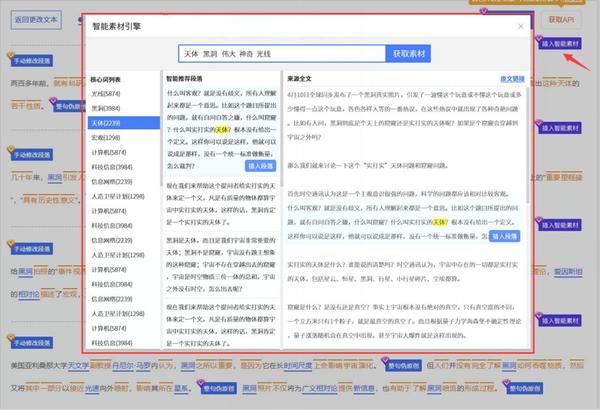Open the 广义相对论 link in the article
The image size is (600, 410).
(x=320, y=388)
